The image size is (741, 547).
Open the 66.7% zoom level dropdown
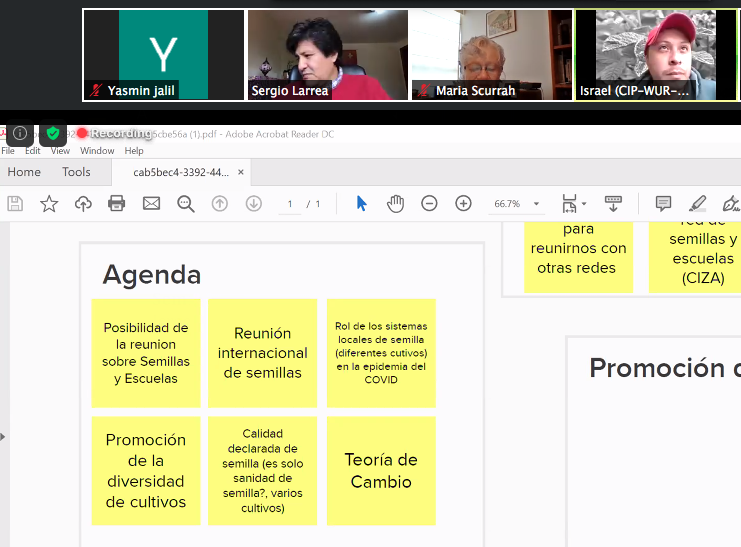[x=515, y=204]
